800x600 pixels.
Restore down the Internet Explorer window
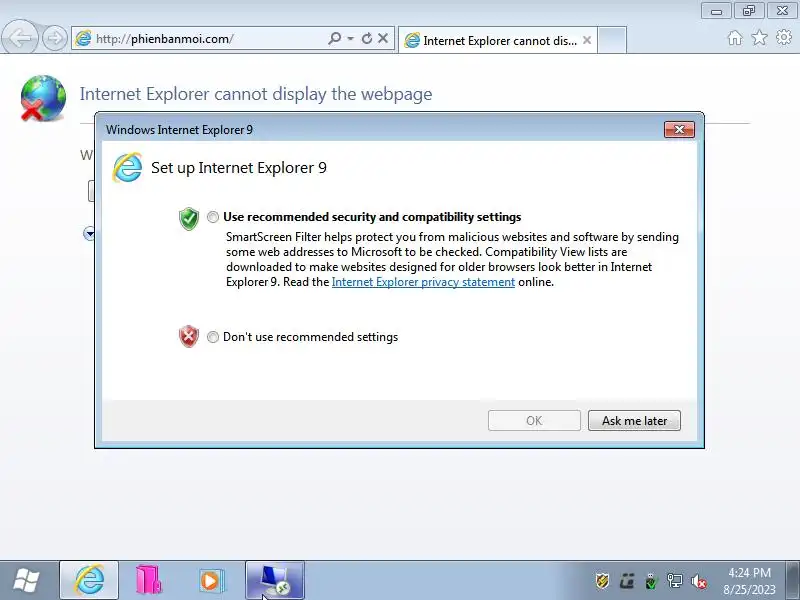coord(749,11)
